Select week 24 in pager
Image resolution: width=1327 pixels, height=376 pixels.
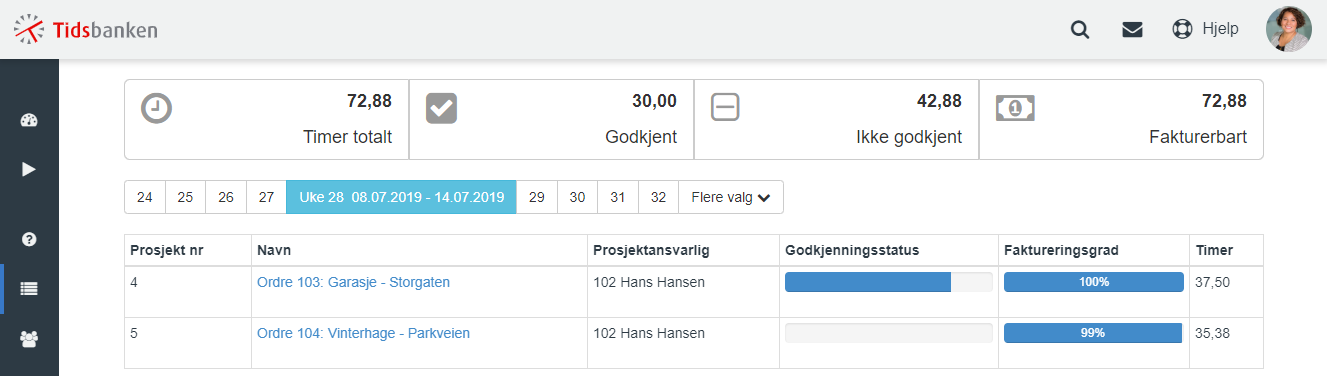[x=144, y=197]
